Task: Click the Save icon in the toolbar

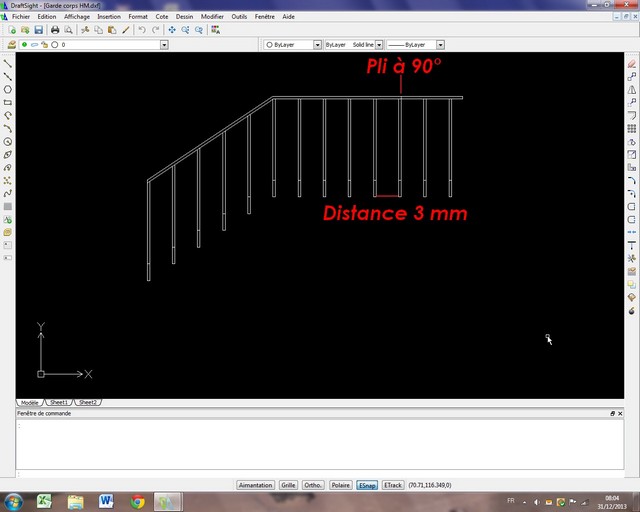Action: [37, 30]
